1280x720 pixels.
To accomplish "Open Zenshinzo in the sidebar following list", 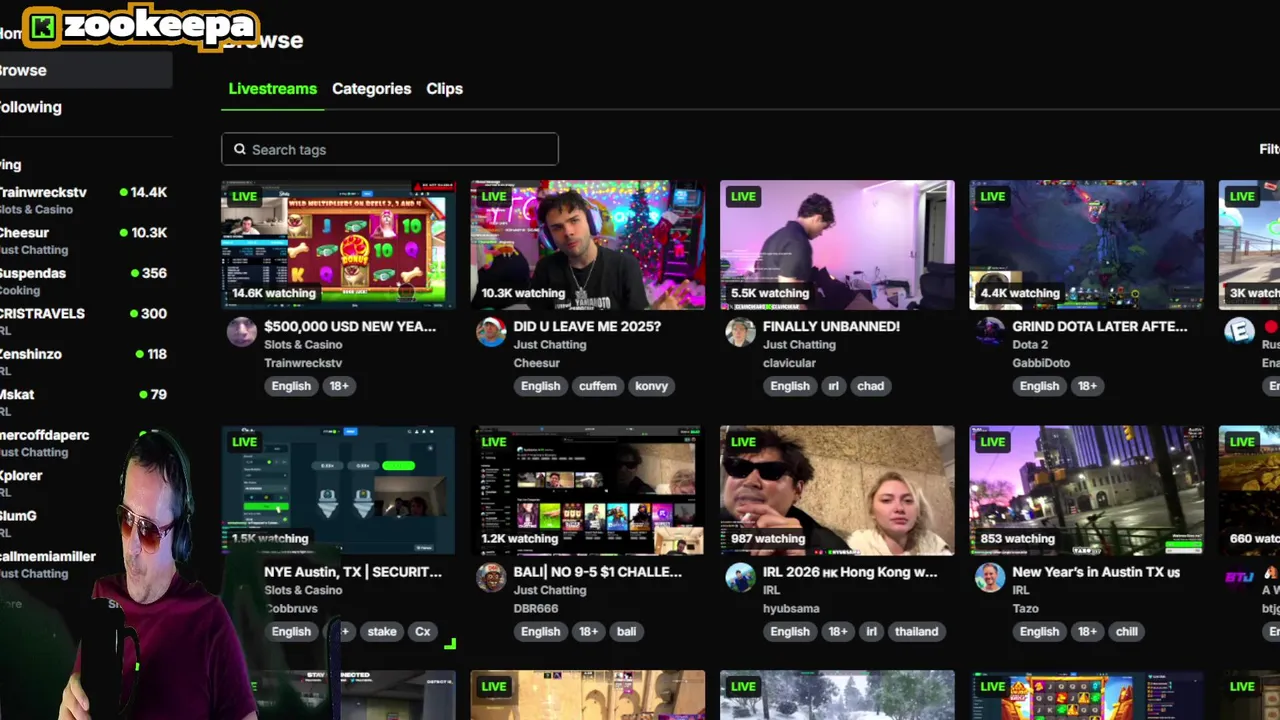I will tap(84, 361).
